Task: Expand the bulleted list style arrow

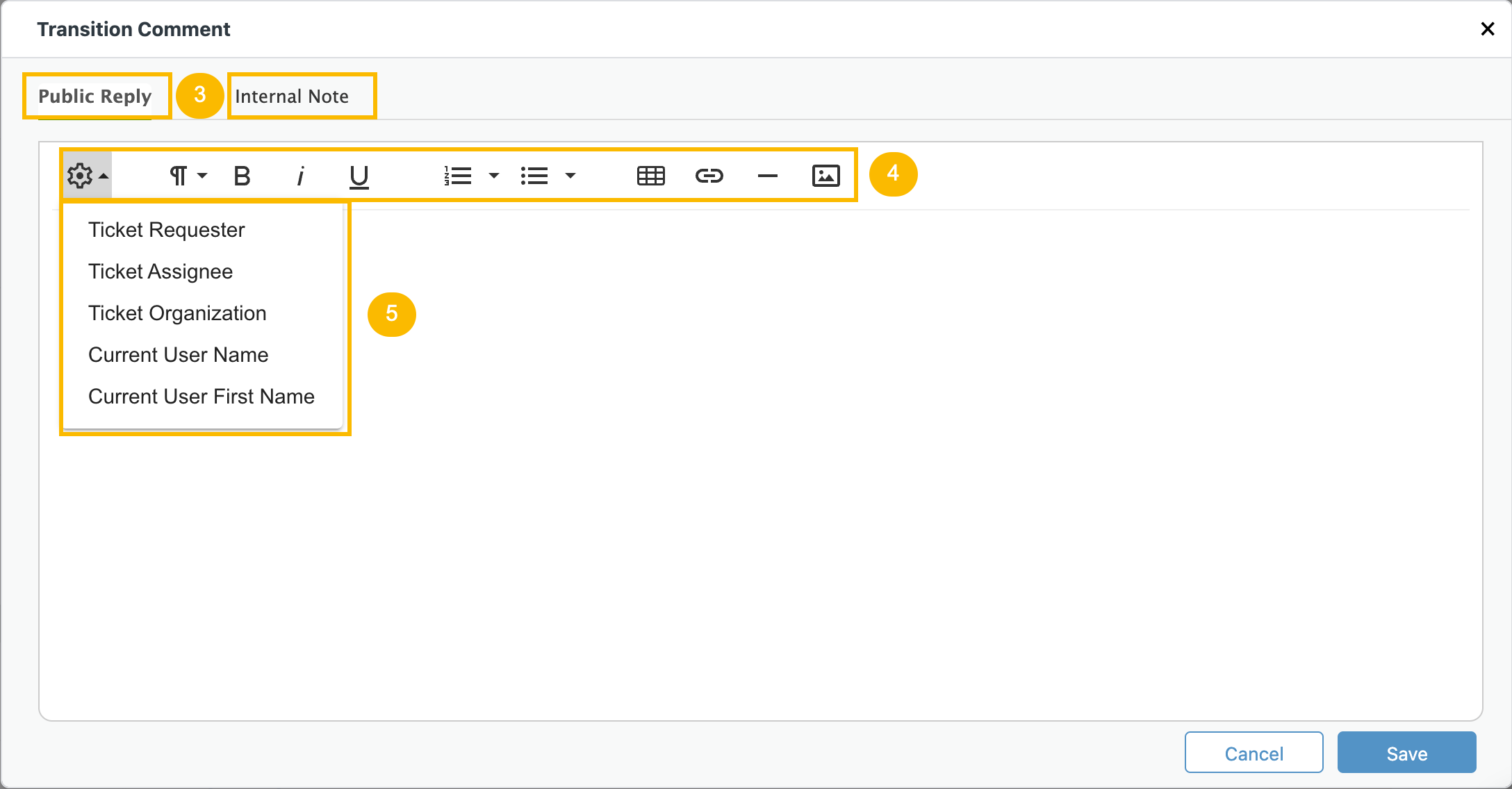Action: point(570,176)
